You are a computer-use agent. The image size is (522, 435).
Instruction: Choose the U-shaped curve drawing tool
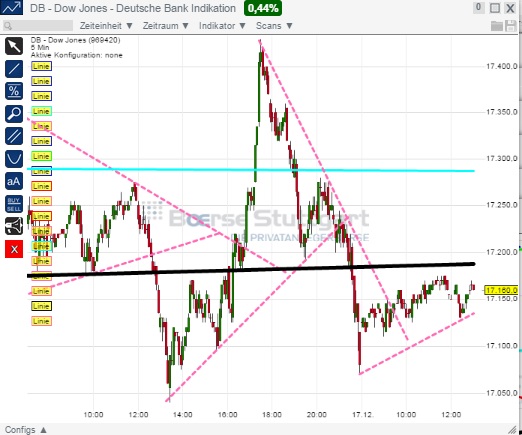pos(14,159)
